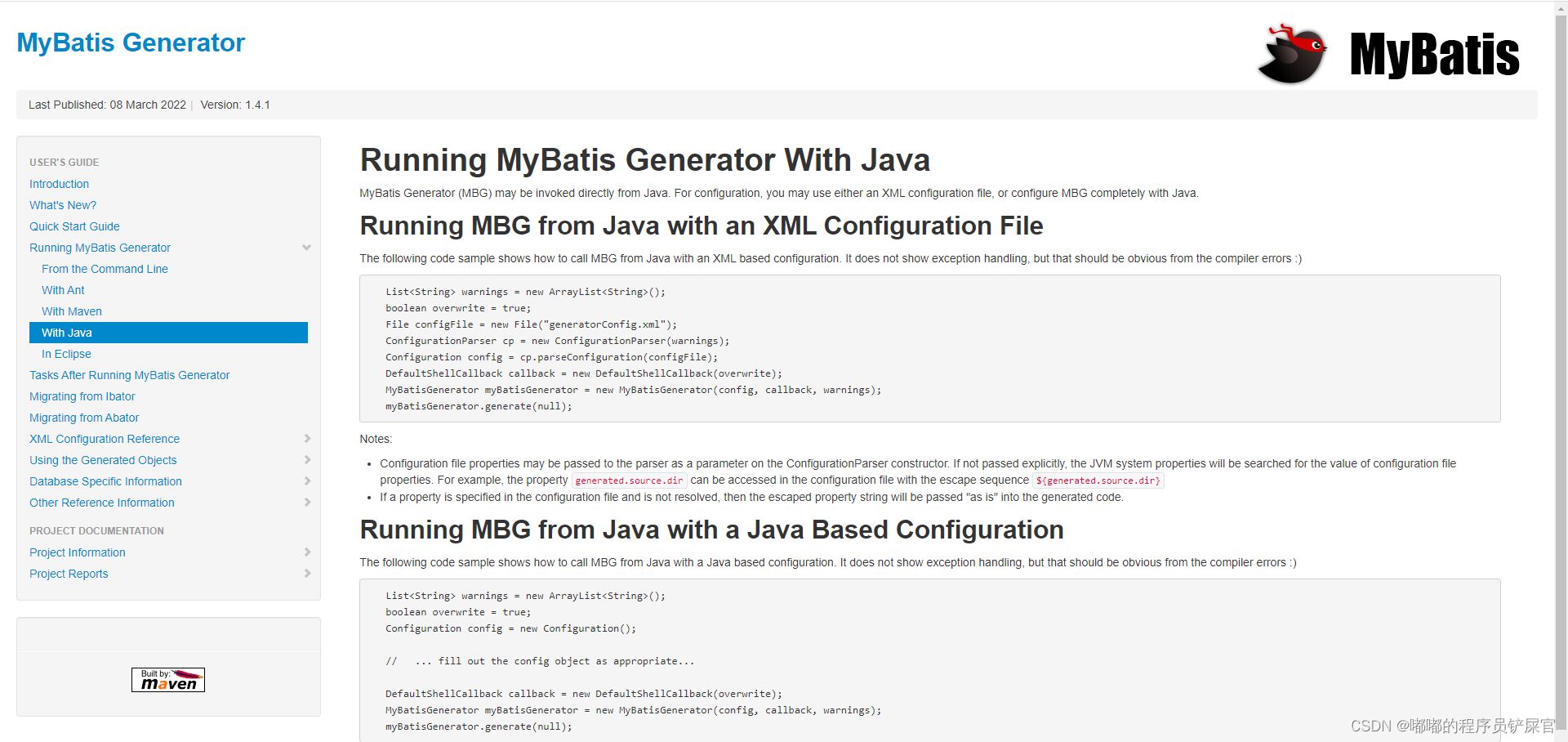Select the In Eclipse page
The width and height of the screenshot is (1568, 742).
(x=66, y=354)
